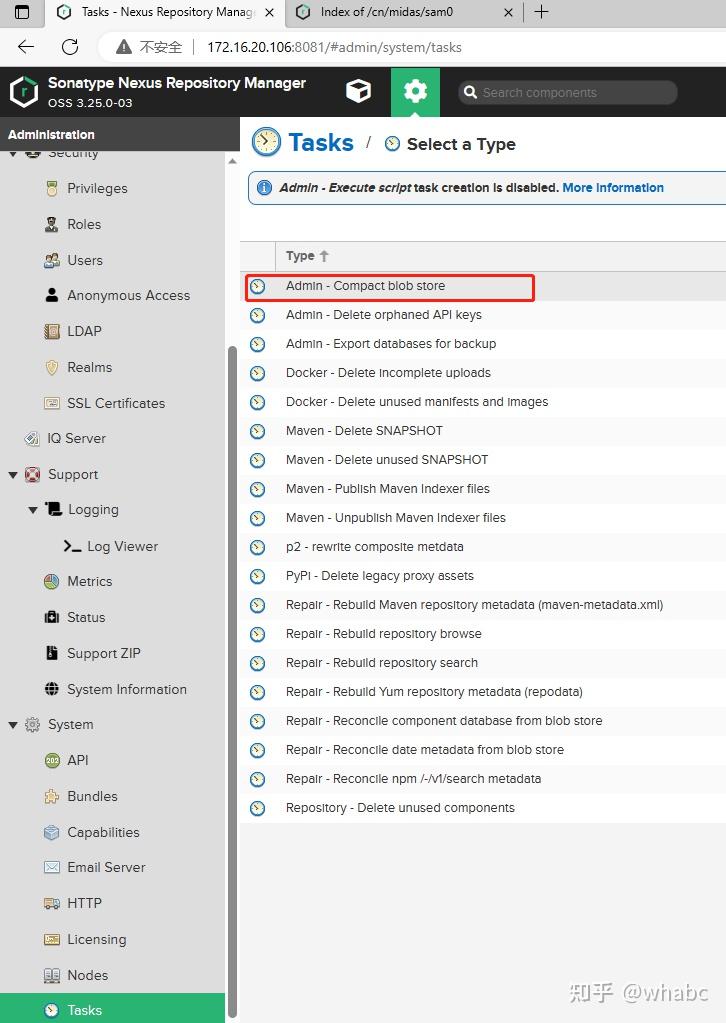
Task: Open Anonymous Access settings
Action: click(129, 296)
